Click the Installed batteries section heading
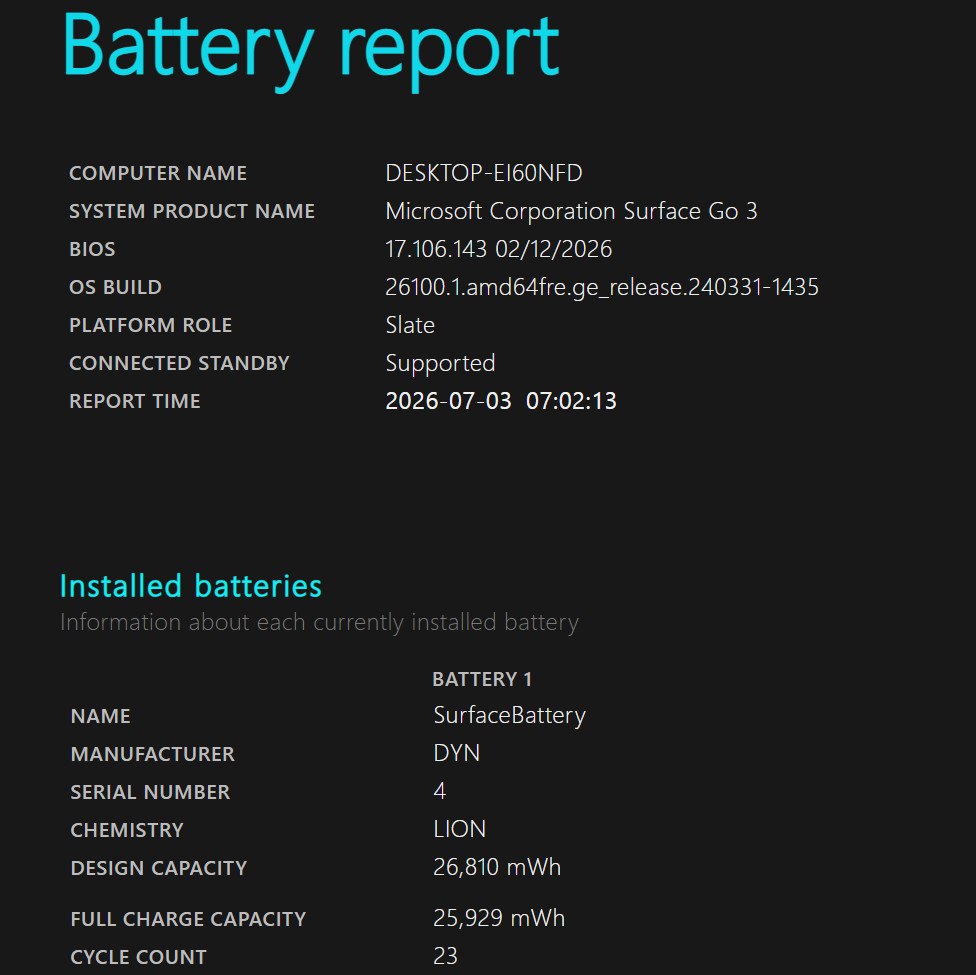The image size is (976, 975). tap(190, 586)
